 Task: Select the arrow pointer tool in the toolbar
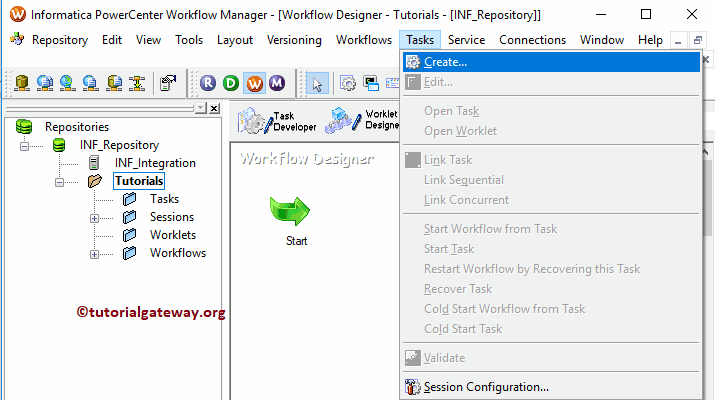[317, 83]
